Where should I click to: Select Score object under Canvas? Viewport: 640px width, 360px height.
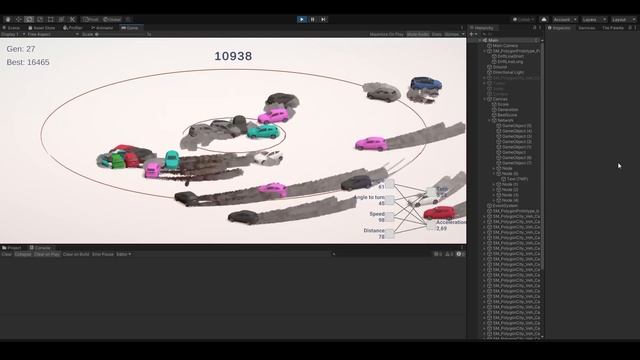tap(503, 104)
